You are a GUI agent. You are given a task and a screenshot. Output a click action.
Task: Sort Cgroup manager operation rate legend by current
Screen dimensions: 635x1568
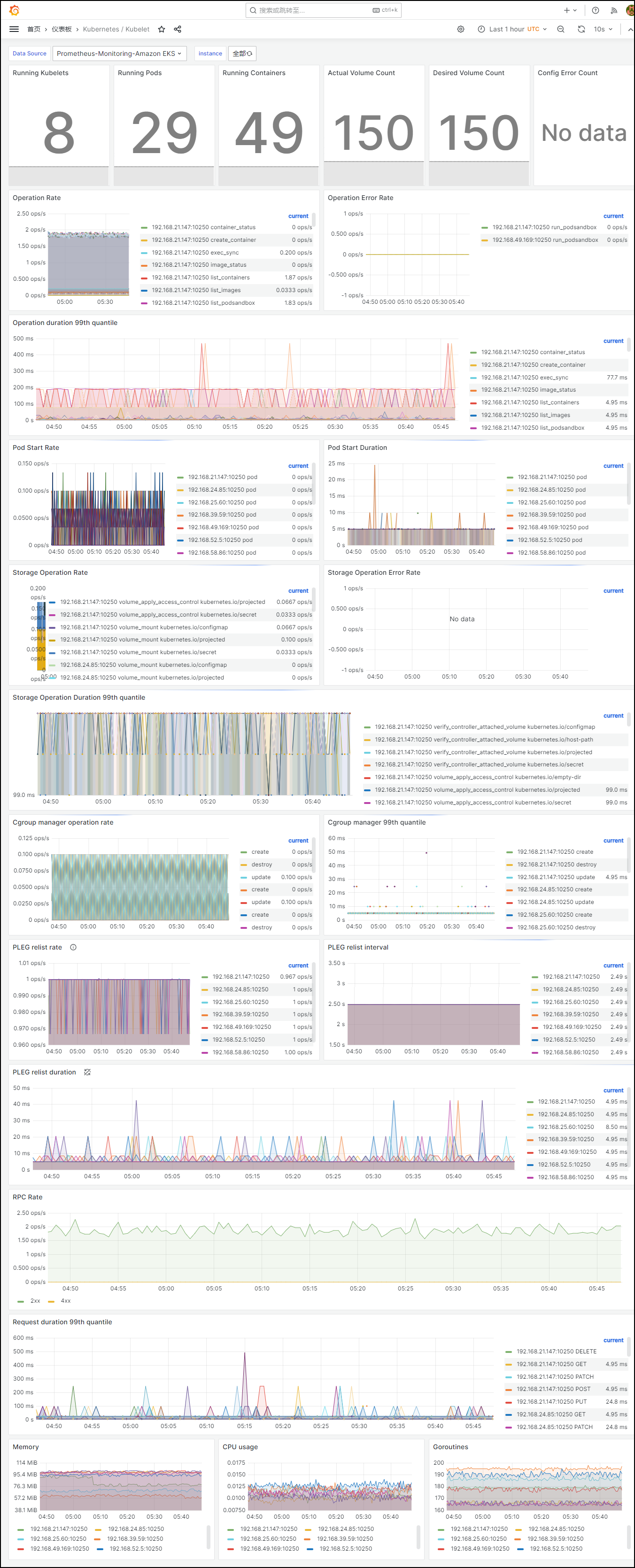click(298, 841)
